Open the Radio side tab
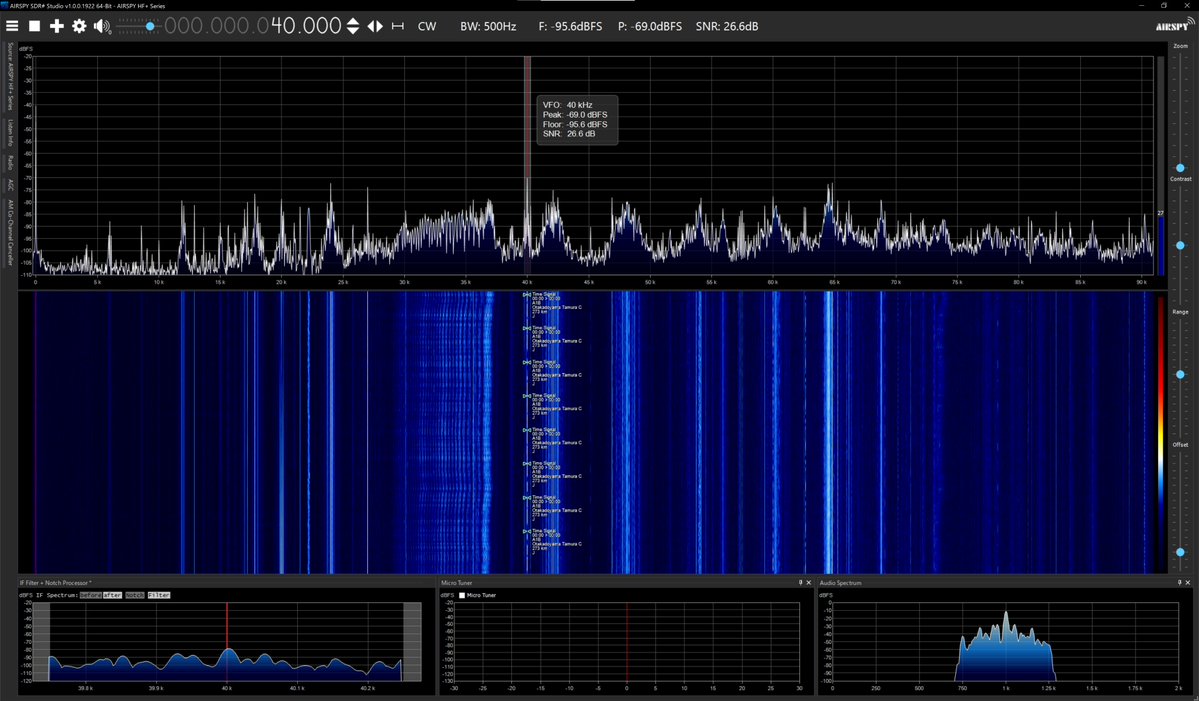 point(10,163)
